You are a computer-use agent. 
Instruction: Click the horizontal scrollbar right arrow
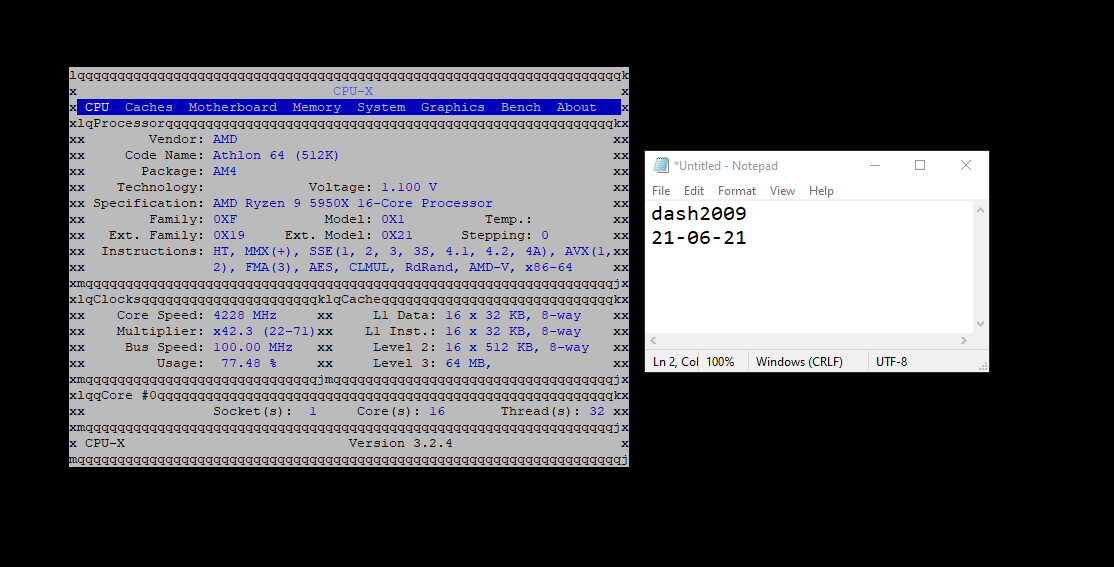click(964, 341)
